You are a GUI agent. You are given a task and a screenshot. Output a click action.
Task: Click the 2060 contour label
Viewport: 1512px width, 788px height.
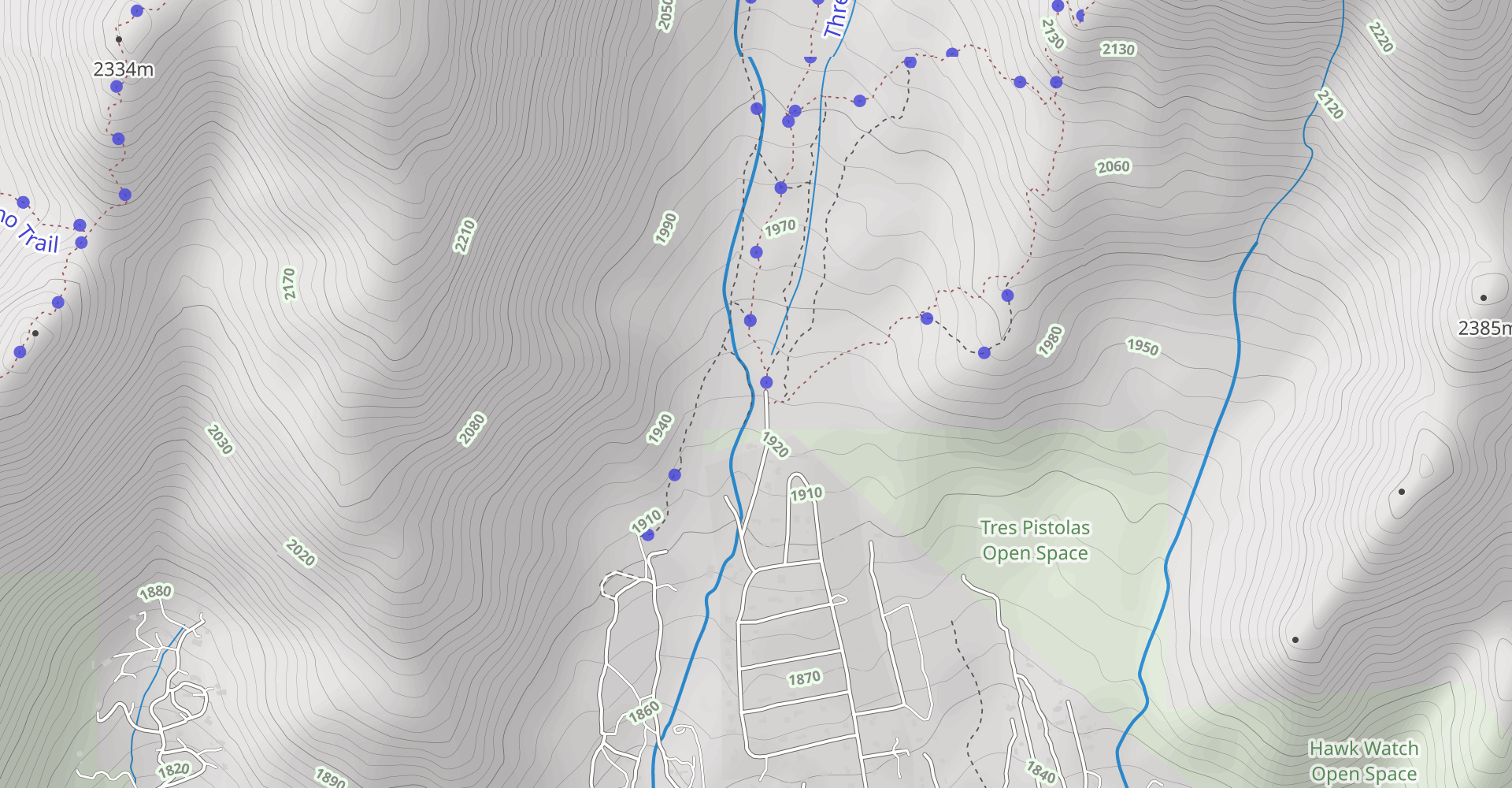click(x=1114, y=167)
